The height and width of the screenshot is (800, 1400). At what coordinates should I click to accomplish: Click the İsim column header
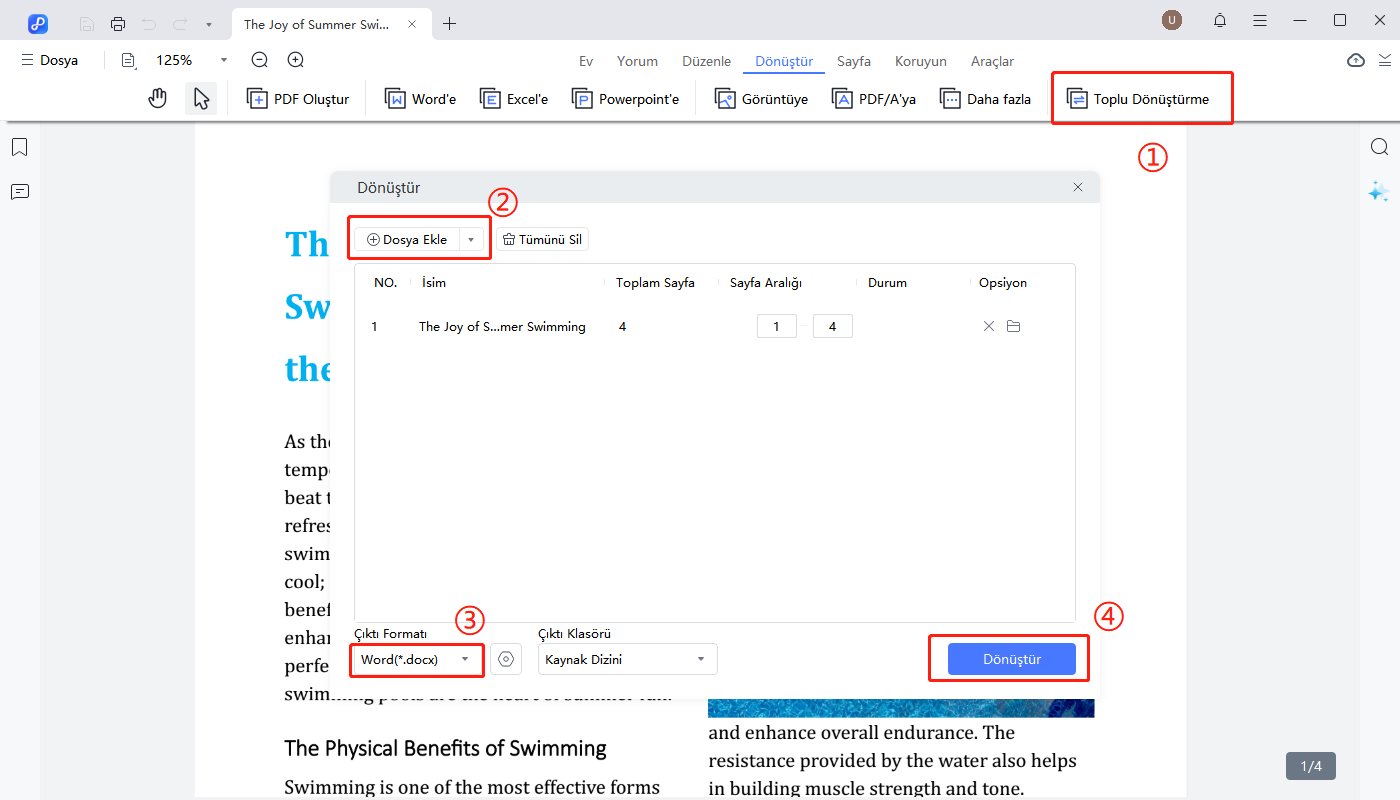pyautogui.click(x=434, y=283)
